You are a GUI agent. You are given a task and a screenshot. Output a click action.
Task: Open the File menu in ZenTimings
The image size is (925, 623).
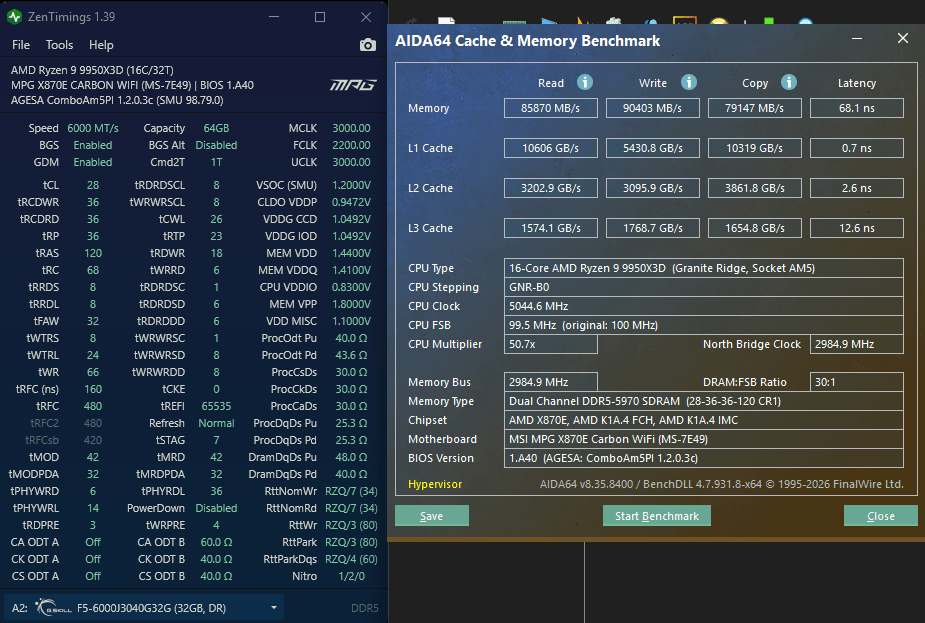(x=21, y=45)
